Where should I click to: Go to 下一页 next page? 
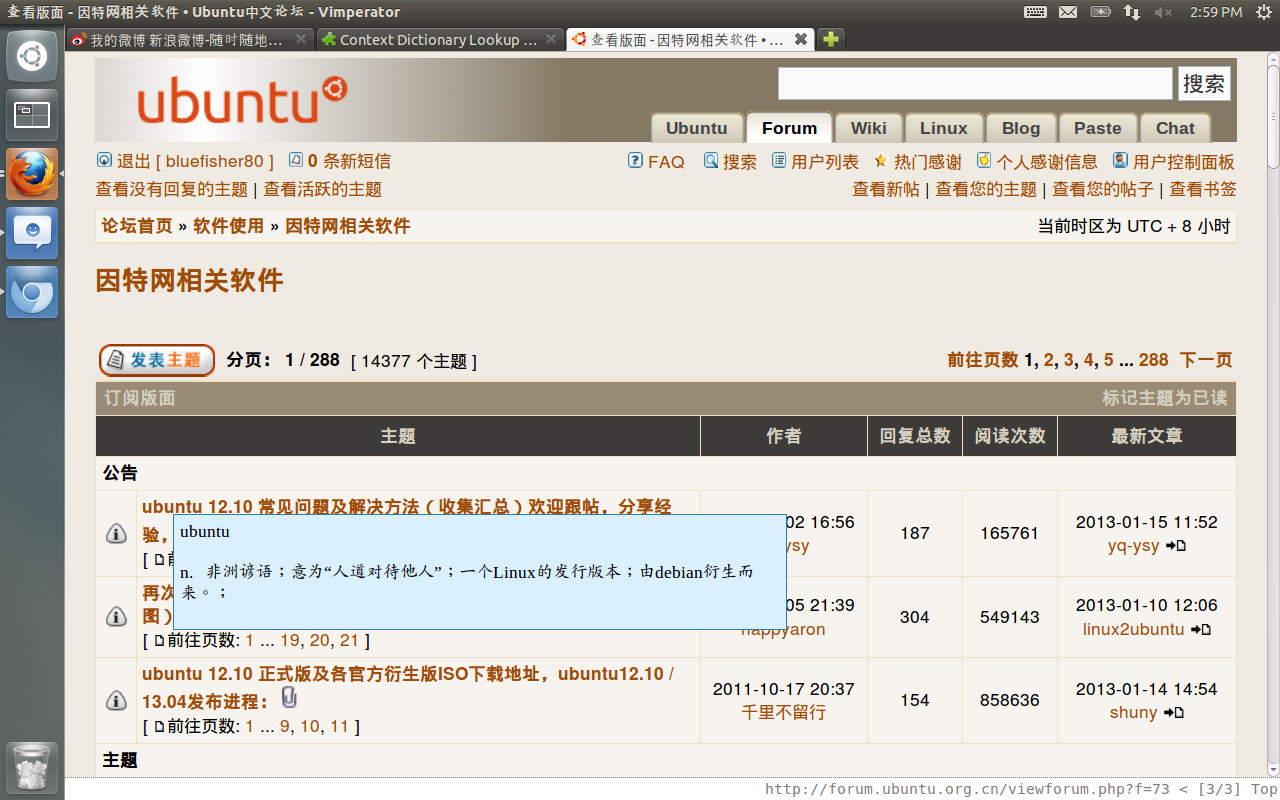point(1206,360)
